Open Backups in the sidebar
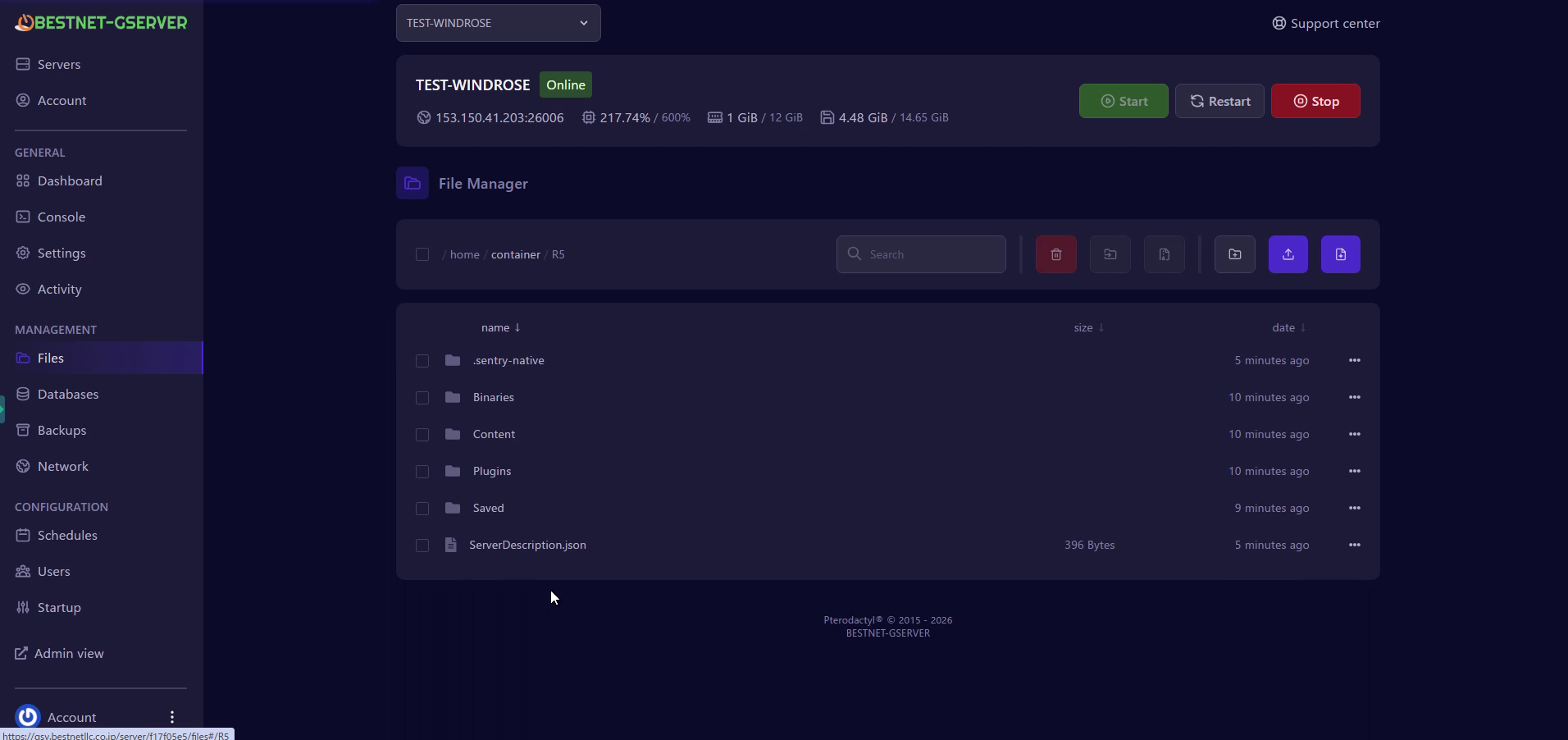The height and width of the screenshot is (740, 1568). coord(62,430)
